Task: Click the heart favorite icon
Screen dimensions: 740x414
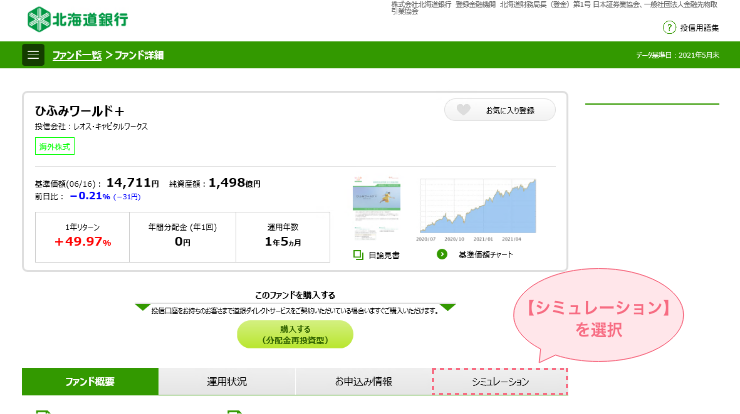Action: [463, 110]
